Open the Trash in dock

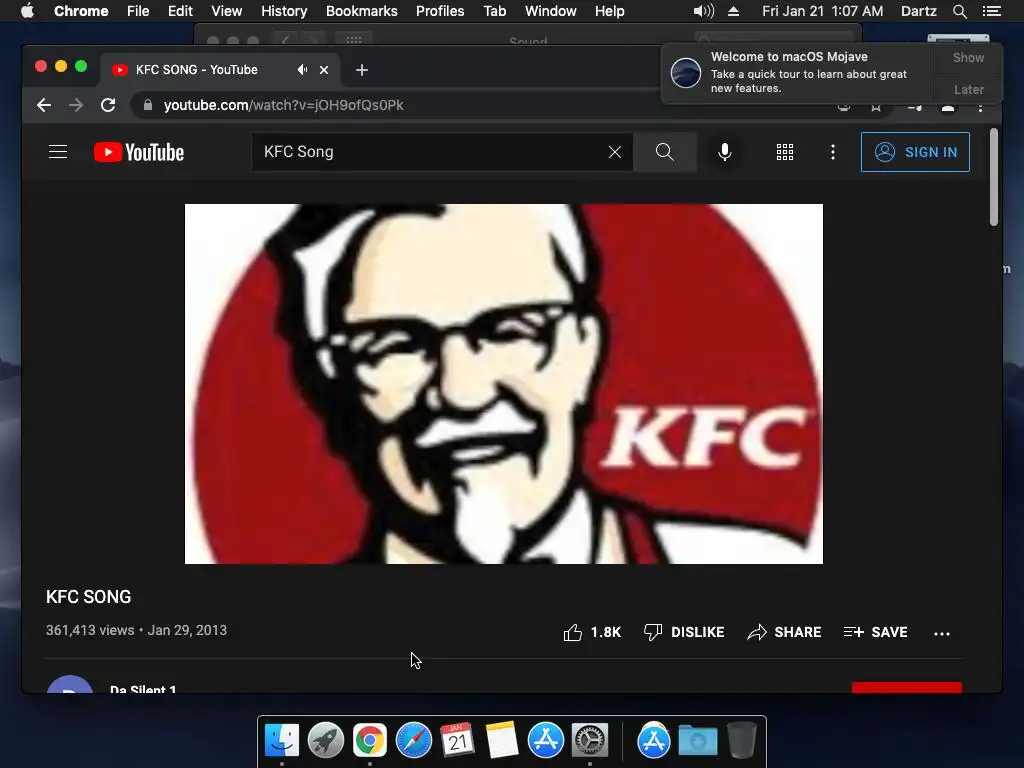(741, 741)
